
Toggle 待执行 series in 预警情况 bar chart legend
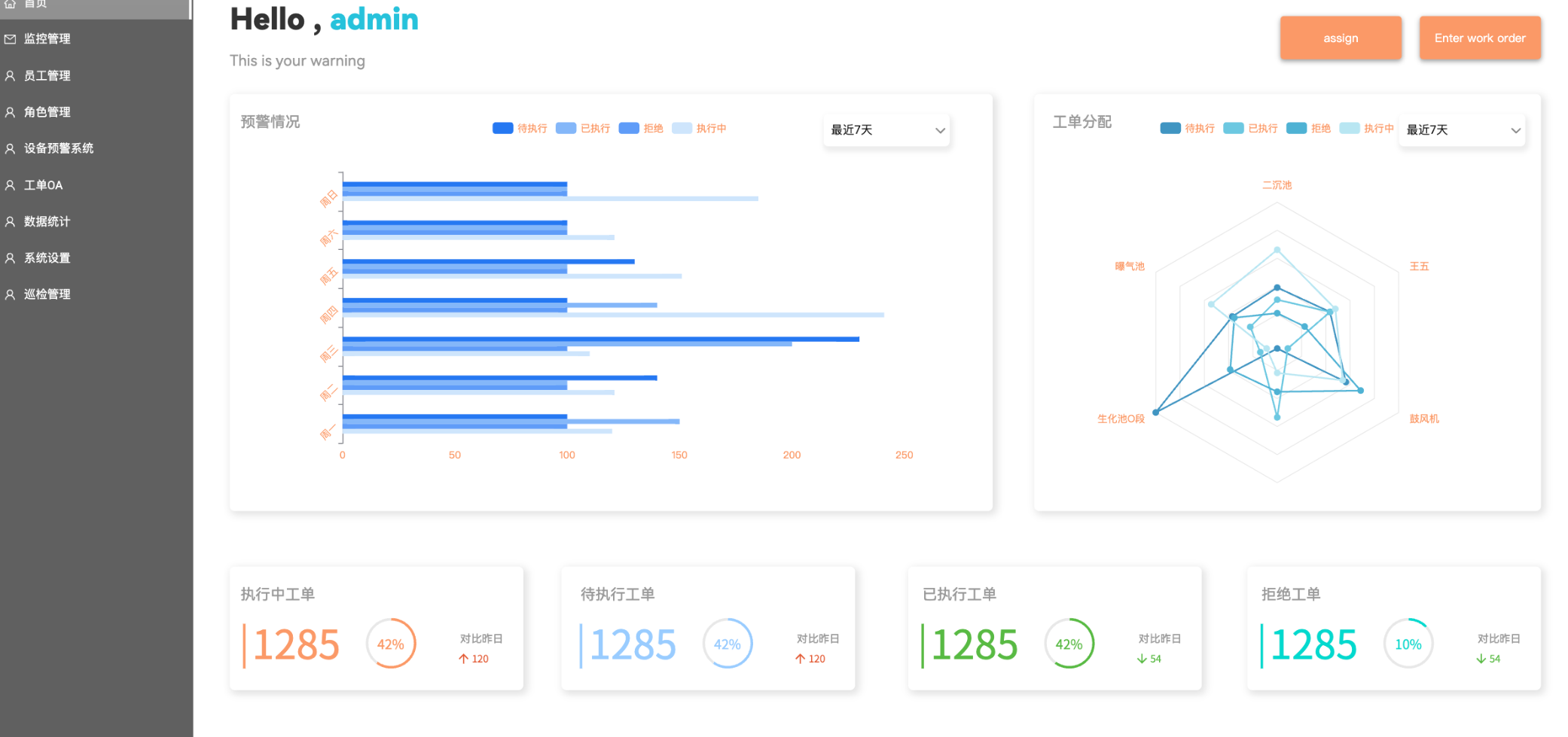520,129
